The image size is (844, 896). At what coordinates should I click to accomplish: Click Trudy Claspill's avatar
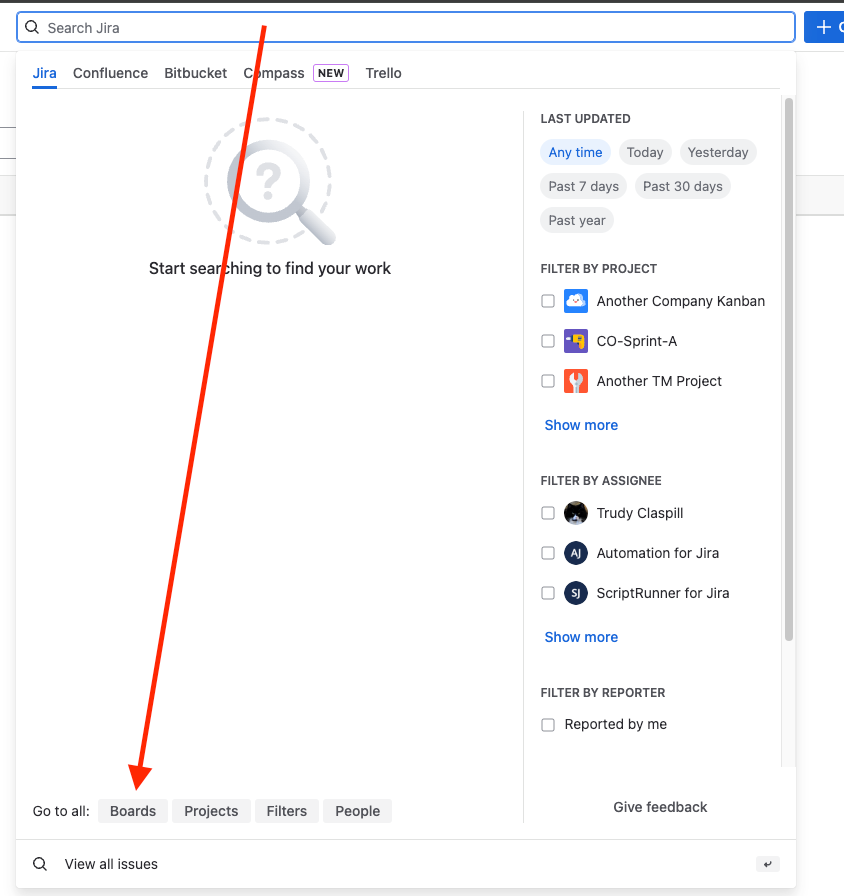point(575,513)
